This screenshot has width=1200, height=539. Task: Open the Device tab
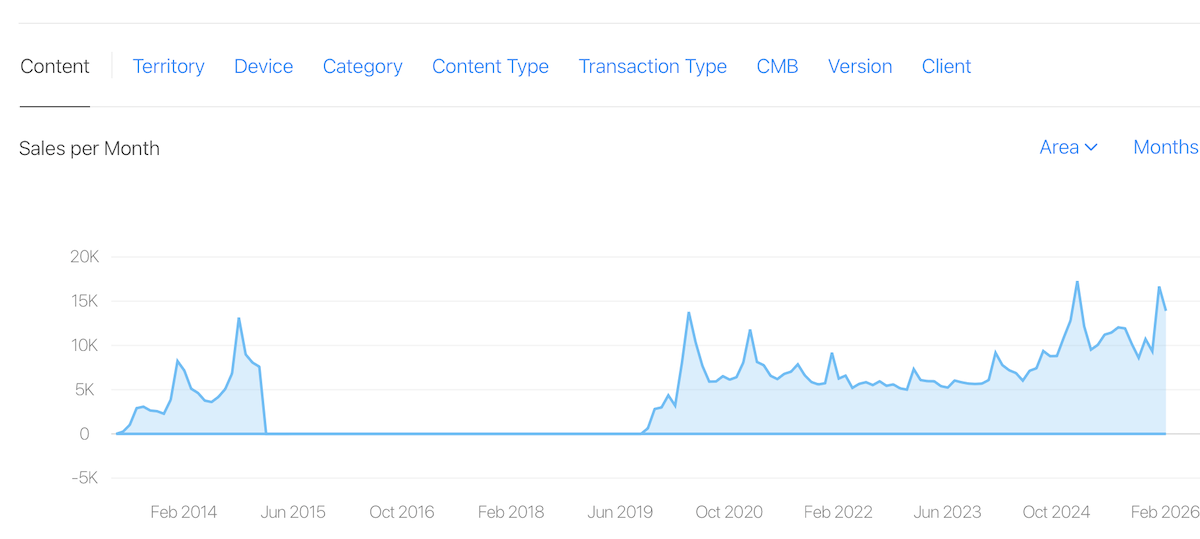263,67
